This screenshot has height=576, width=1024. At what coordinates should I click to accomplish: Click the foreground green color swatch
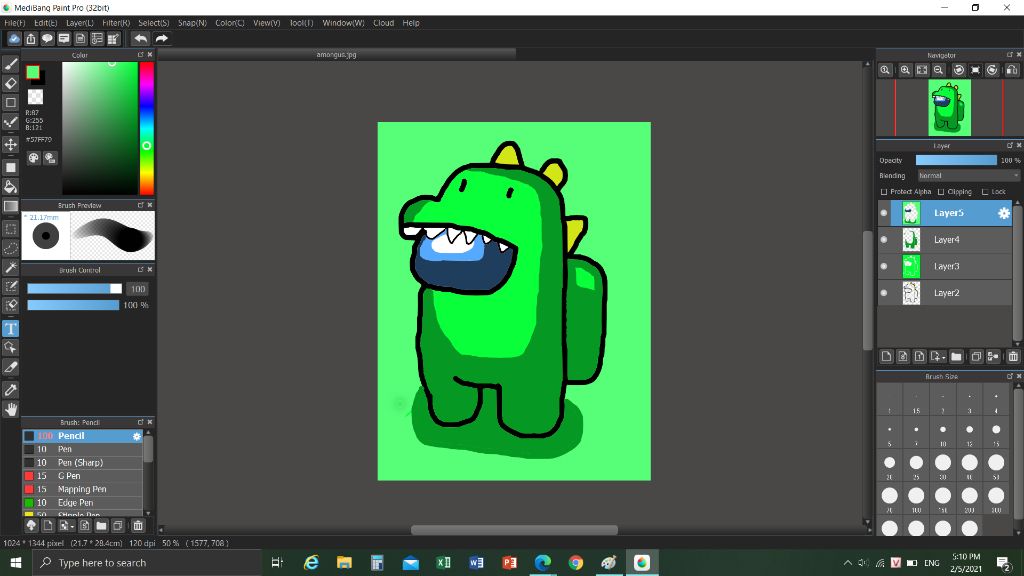click(x=33, y=72)
